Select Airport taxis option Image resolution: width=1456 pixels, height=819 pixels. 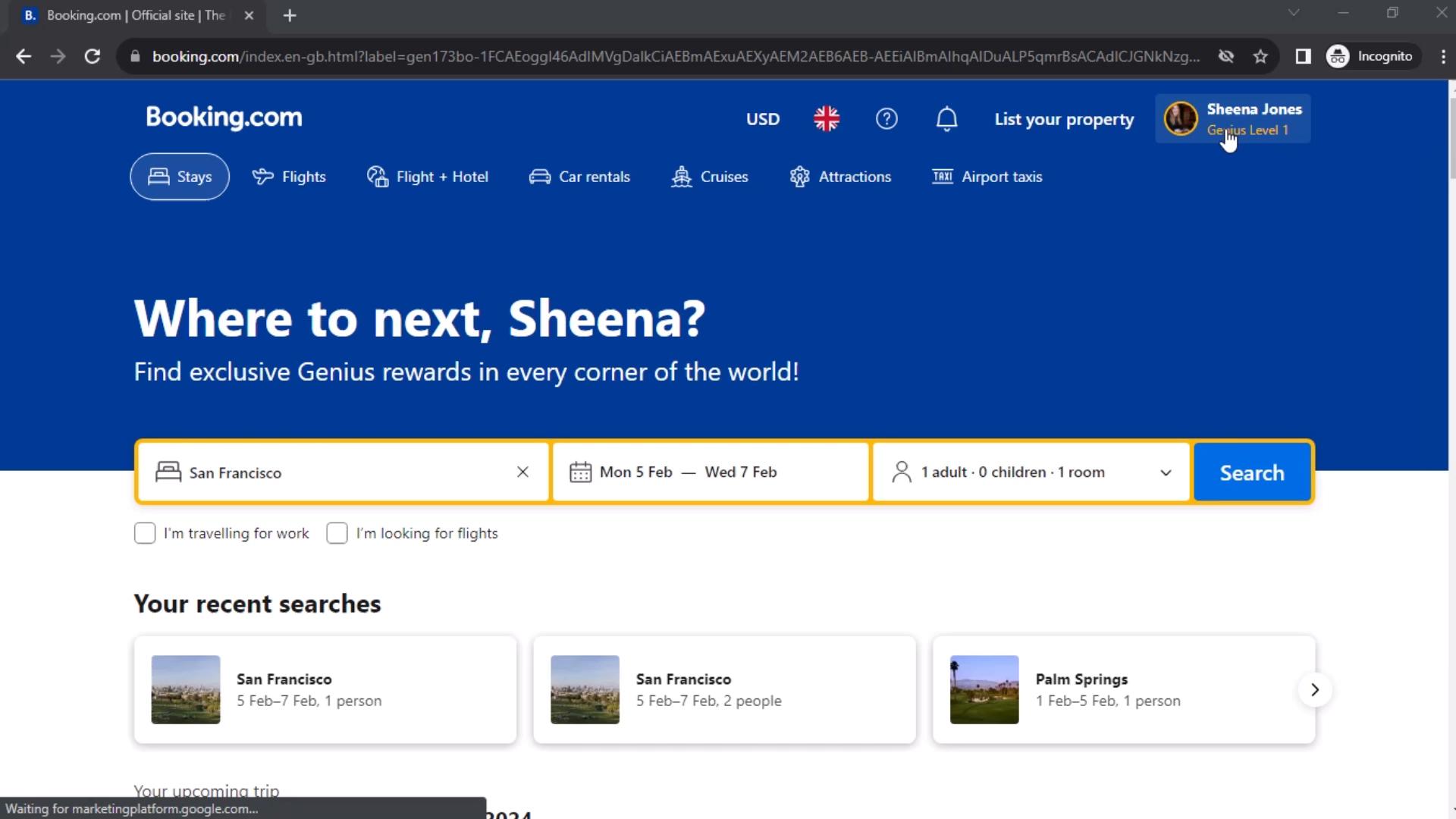point(987,176)
